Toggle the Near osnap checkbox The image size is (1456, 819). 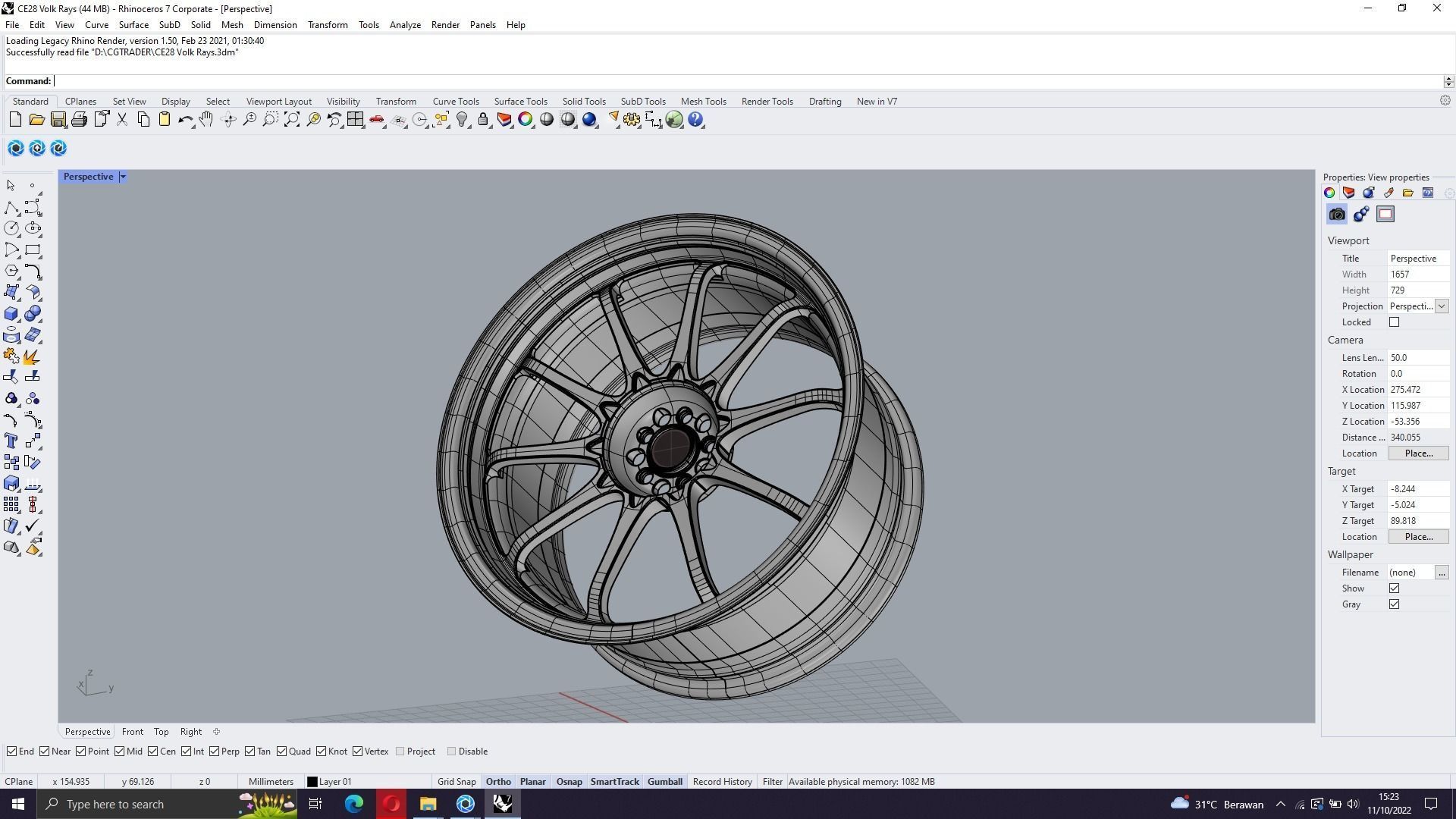coord(44,752)
